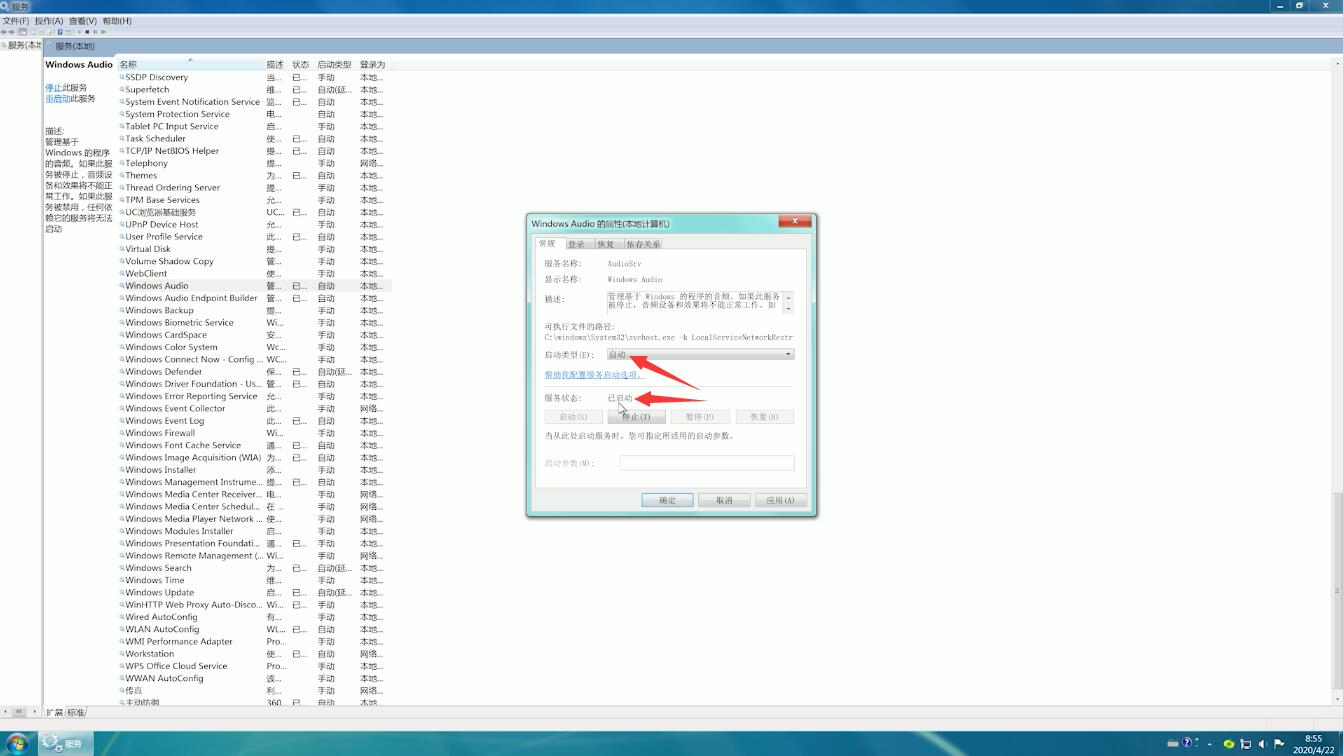Select the Windows Time service row
Image resolution: width=1343 pixels, height=756 pixels.
(x=254, y=580)
